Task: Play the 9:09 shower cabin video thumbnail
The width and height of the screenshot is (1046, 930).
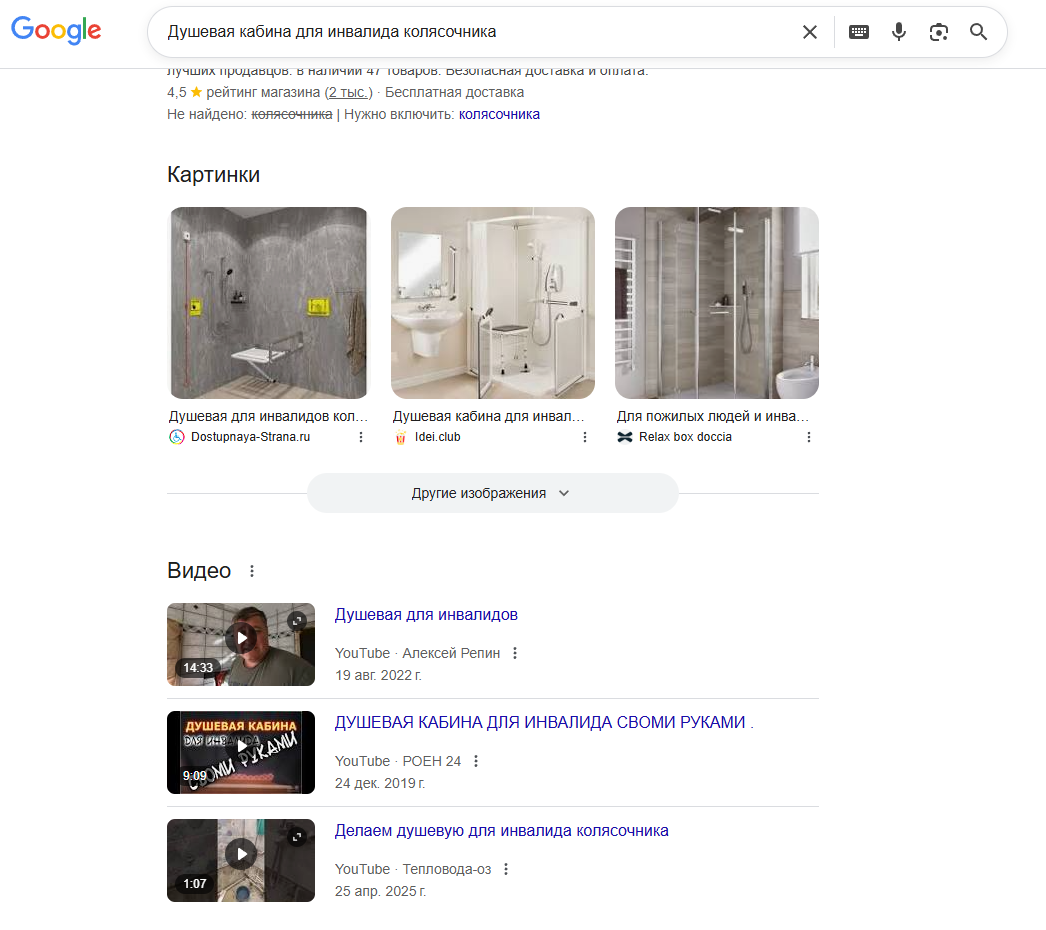Action: (241, 752)
